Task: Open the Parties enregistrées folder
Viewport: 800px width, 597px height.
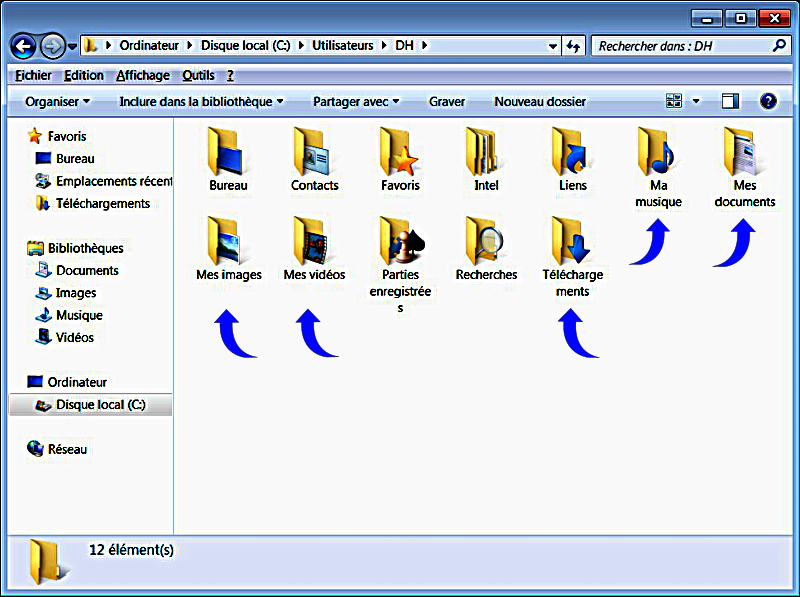Action: click(401, 241)
